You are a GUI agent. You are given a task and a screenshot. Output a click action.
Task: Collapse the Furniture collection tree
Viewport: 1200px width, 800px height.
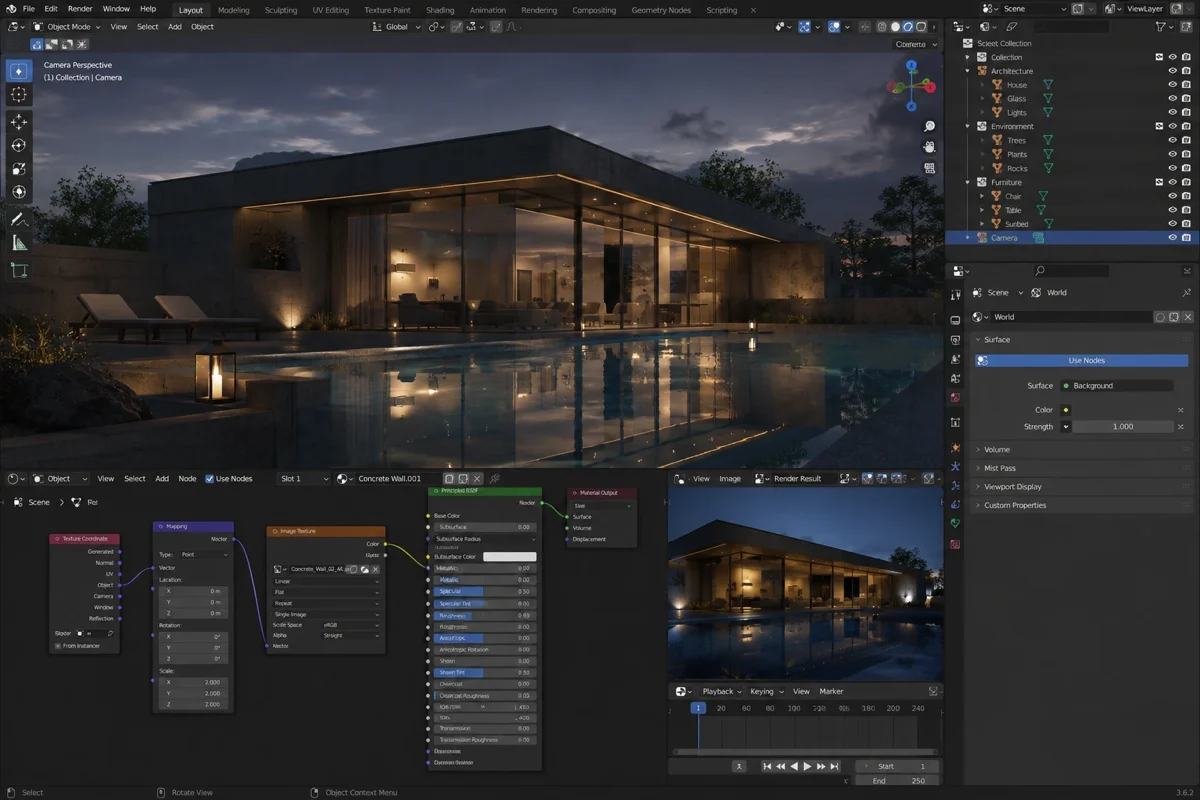[x=968, y=183]
